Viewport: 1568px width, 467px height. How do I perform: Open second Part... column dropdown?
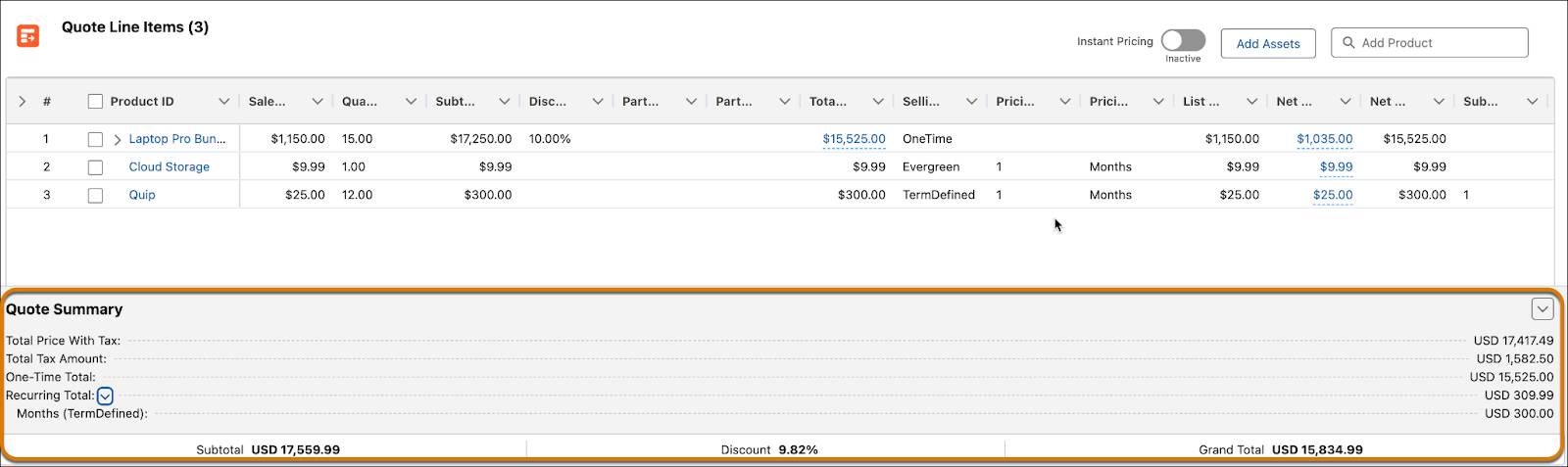[784, 101]
